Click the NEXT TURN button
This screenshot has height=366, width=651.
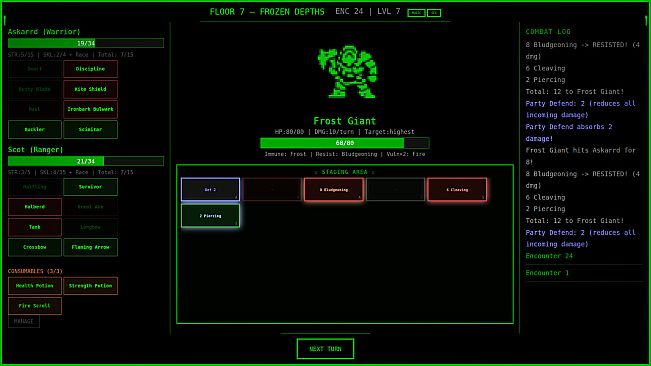click(x=326, y=349)
